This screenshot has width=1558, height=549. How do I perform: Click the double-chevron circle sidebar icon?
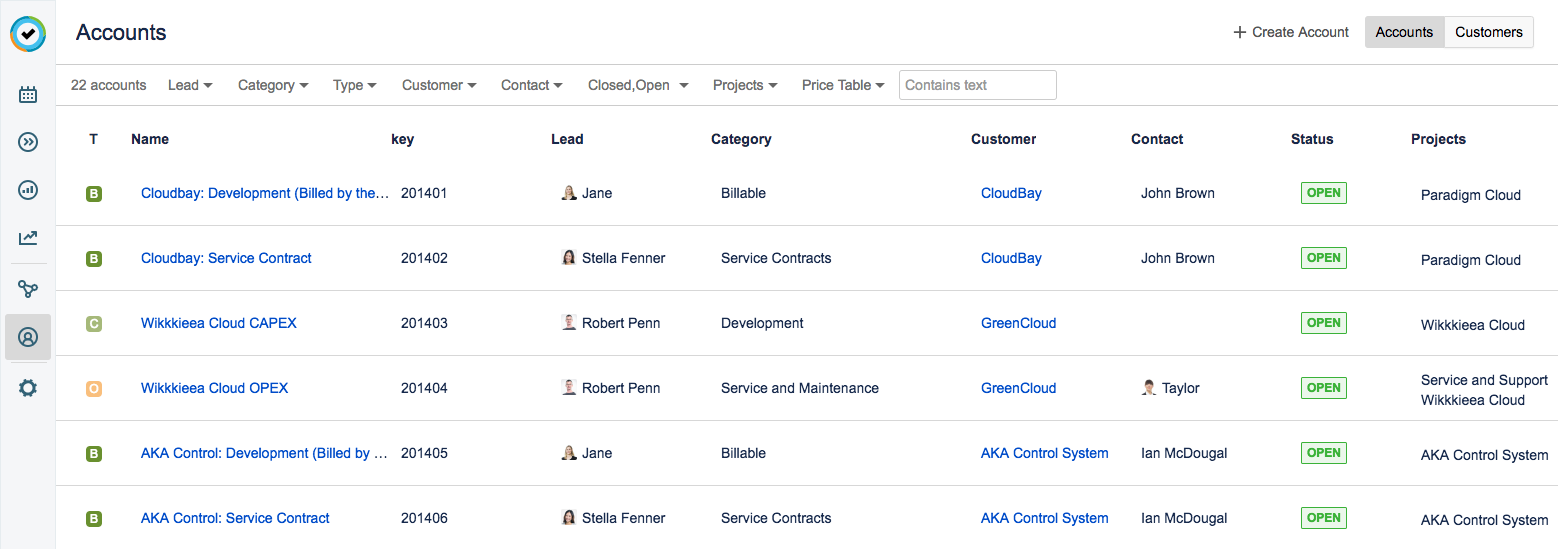(28, 142)
